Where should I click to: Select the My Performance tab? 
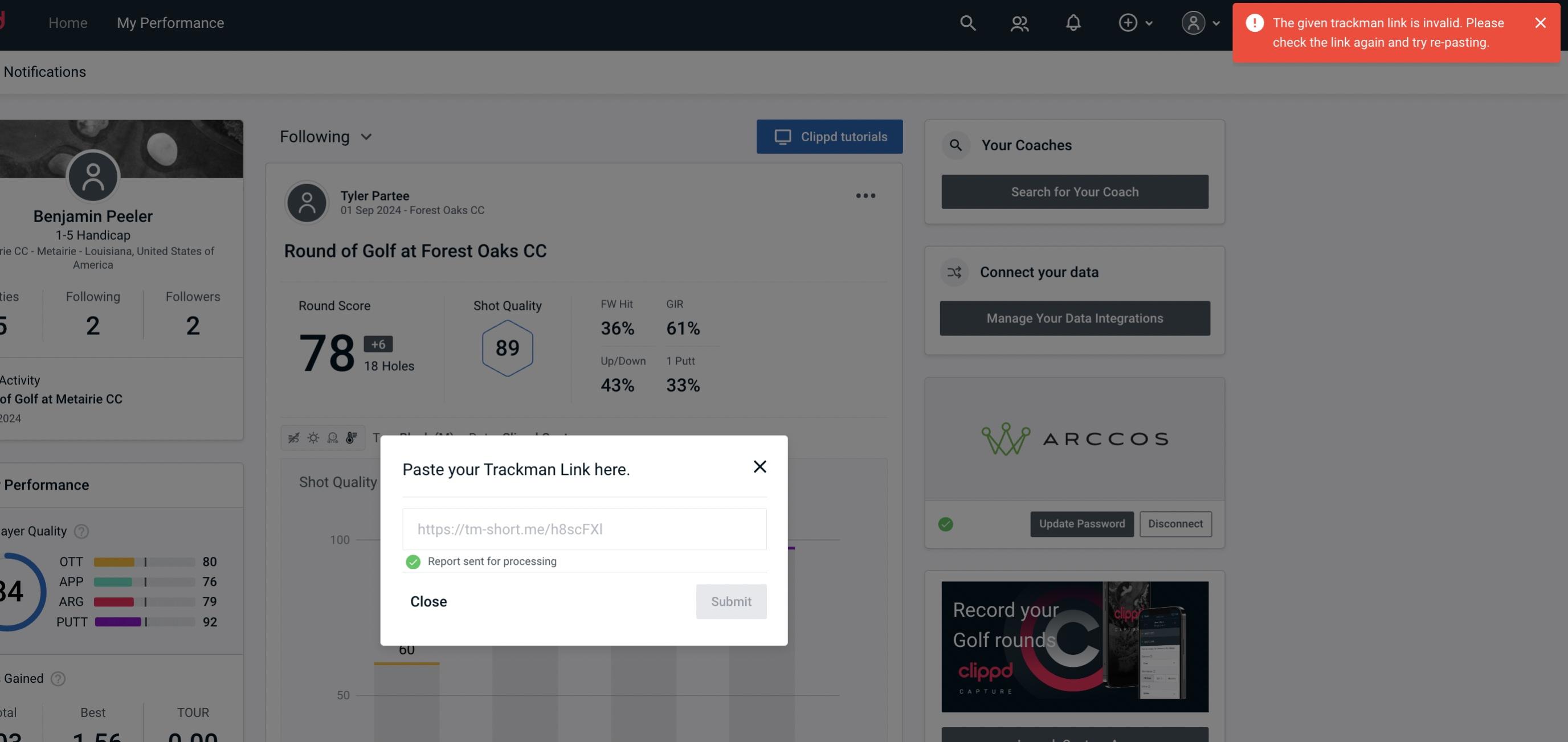[170, 22]
